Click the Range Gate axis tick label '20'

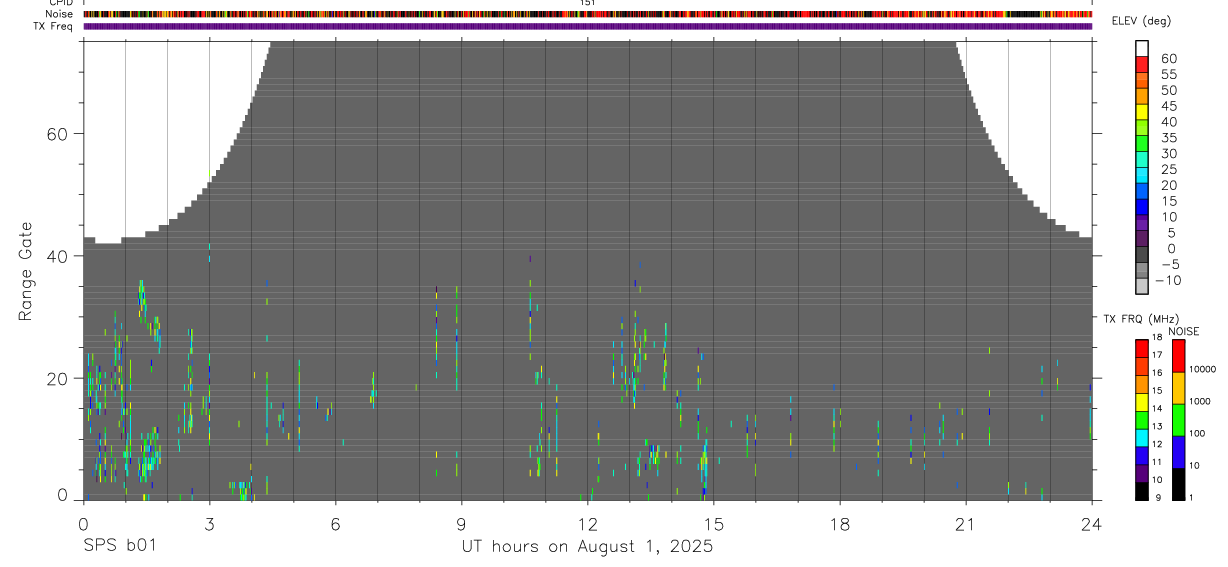click(56, 378)
